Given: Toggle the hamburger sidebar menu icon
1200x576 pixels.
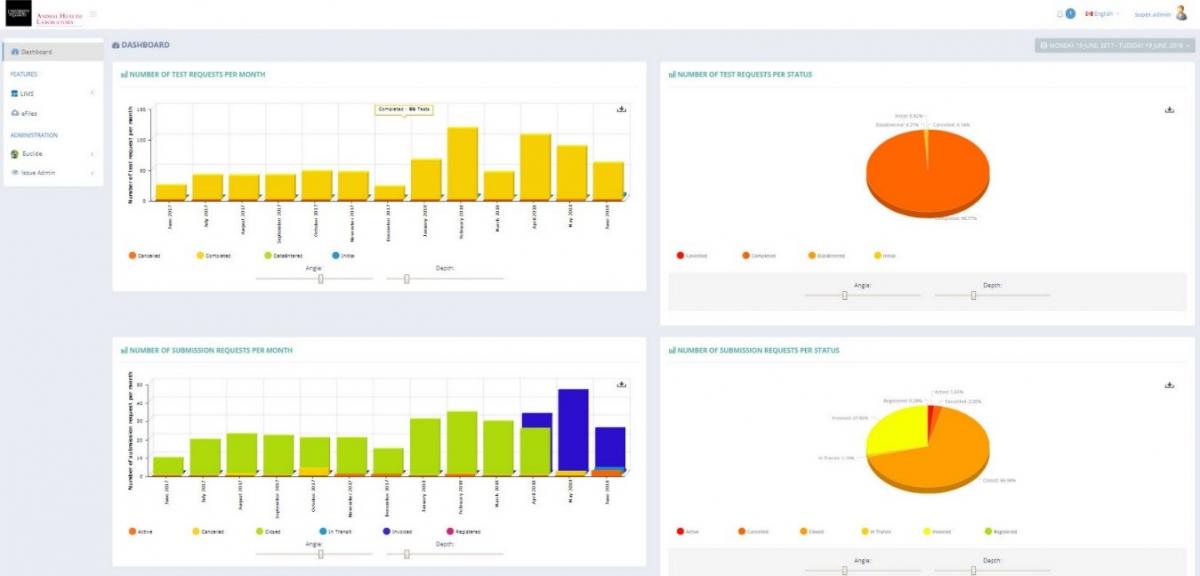Looking at the screenshot, I should click(93, 14).
